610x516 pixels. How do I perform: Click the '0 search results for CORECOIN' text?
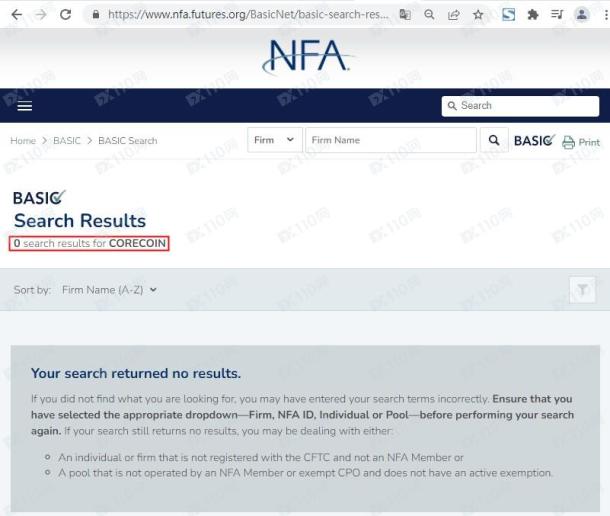(89, 243)
